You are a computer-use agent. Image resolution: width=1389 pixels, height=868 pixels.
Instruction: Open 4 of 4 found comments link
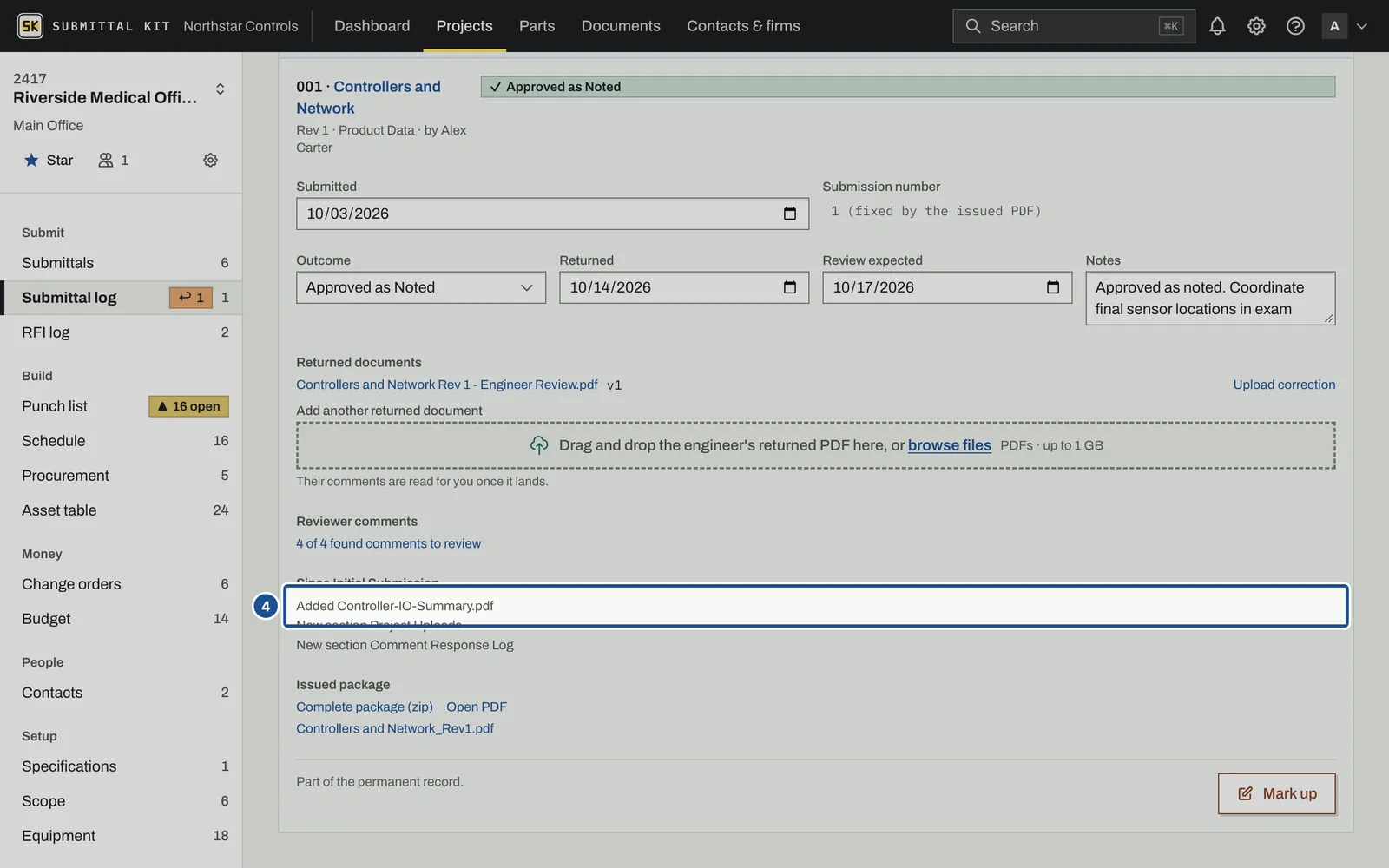tap(388, 543)
